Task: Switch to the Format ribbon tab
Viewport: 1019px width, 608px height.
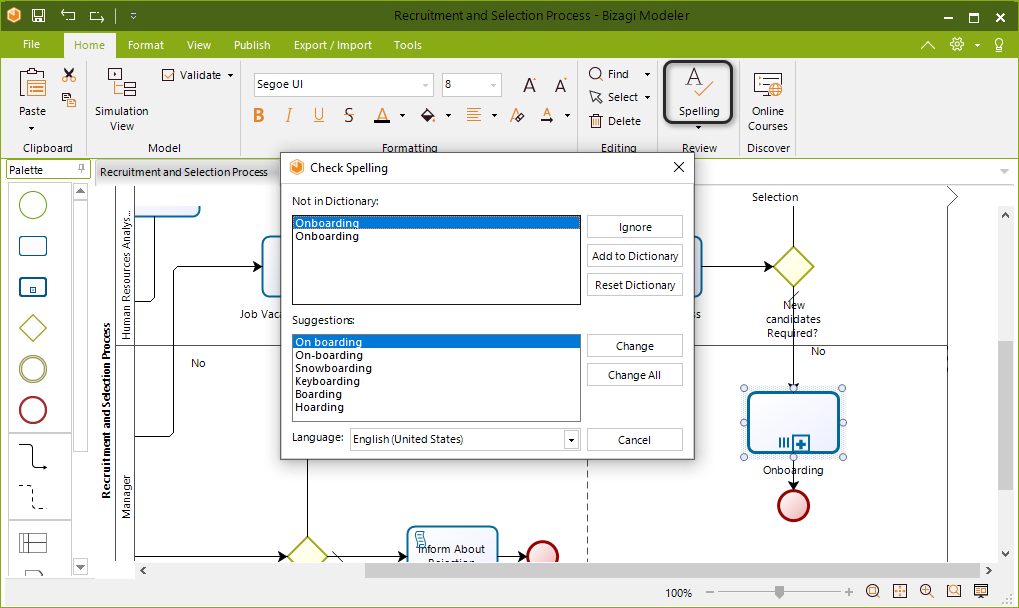Action: 146,45
